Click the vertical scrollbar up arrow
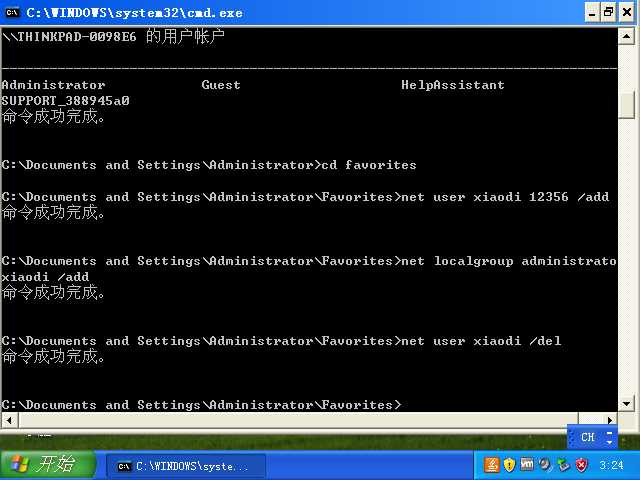This screenshot has height=480, width=640. click(626, 37)
